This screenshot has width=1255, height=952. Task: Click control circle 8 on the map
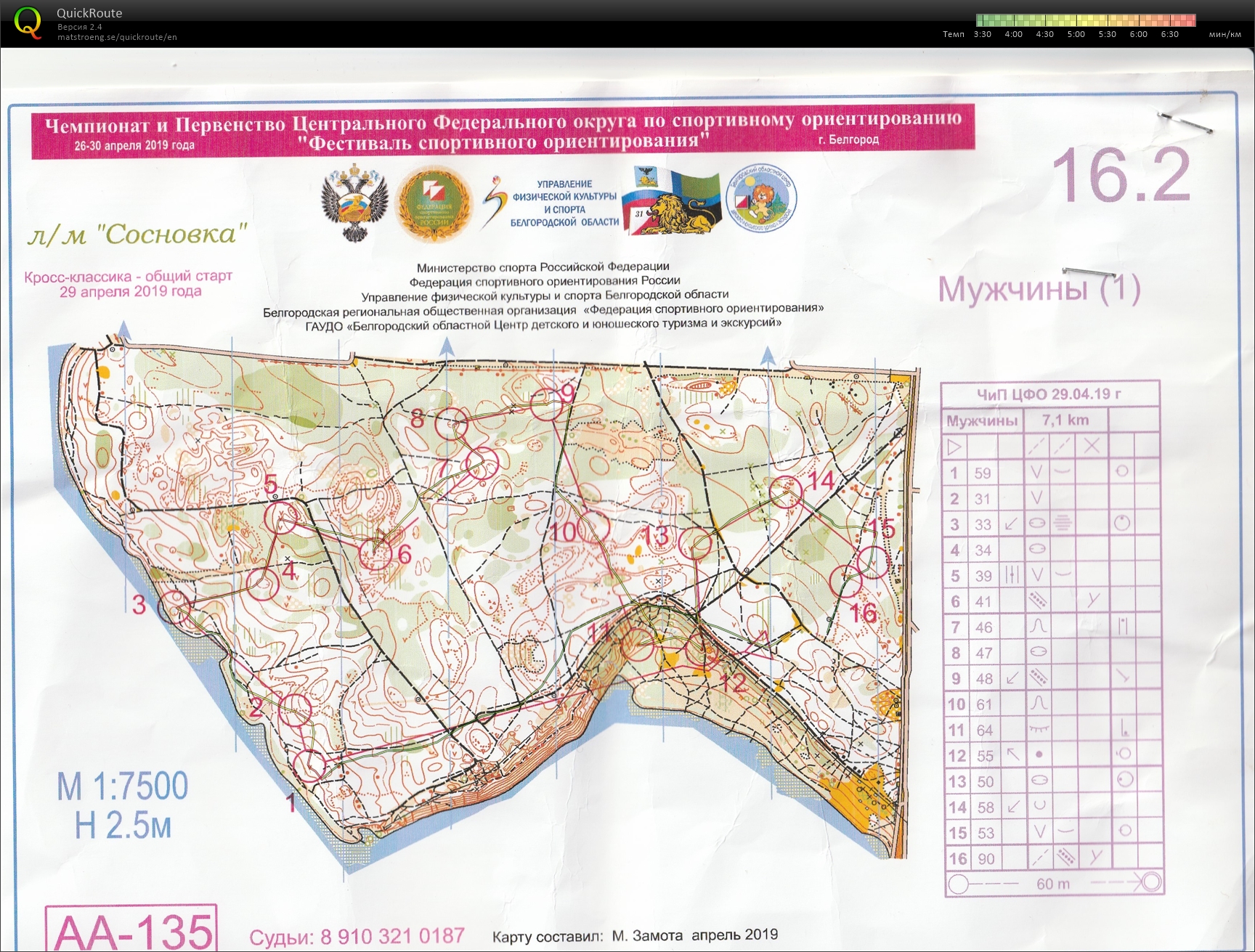pyautogui.click(x=452, y=423)
